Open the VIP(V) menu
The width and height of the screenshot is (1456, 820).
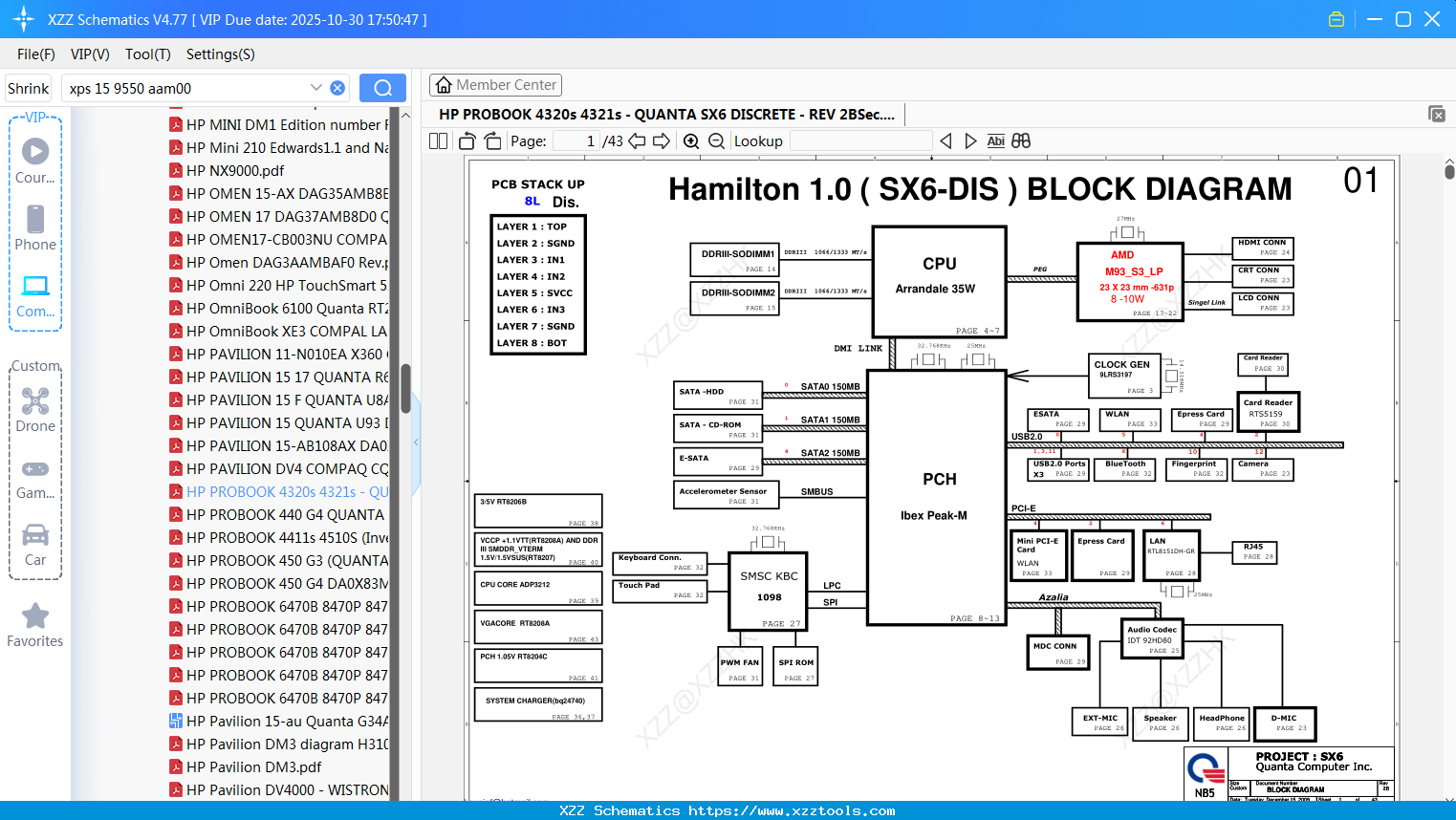click(90, 54)
